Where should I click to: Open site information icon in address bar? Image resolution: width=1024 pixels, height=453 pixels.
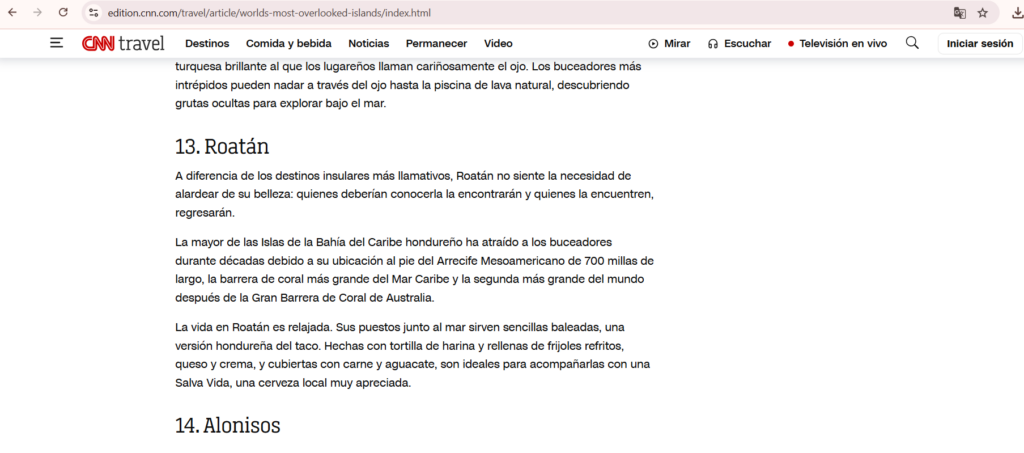click(x=94, y=12)
